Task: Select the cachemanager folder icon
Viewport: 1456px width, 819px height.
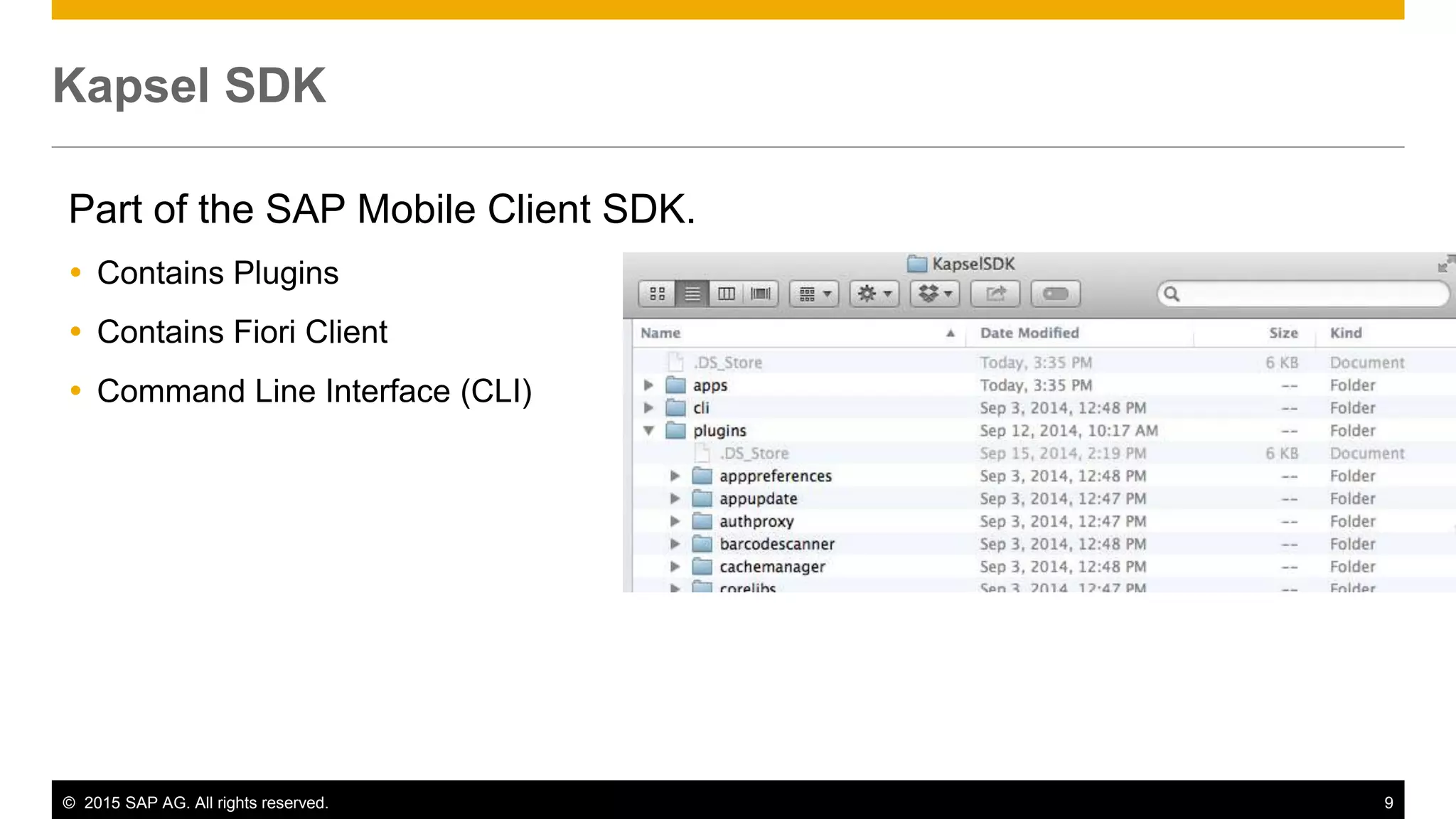Action: 702,567
